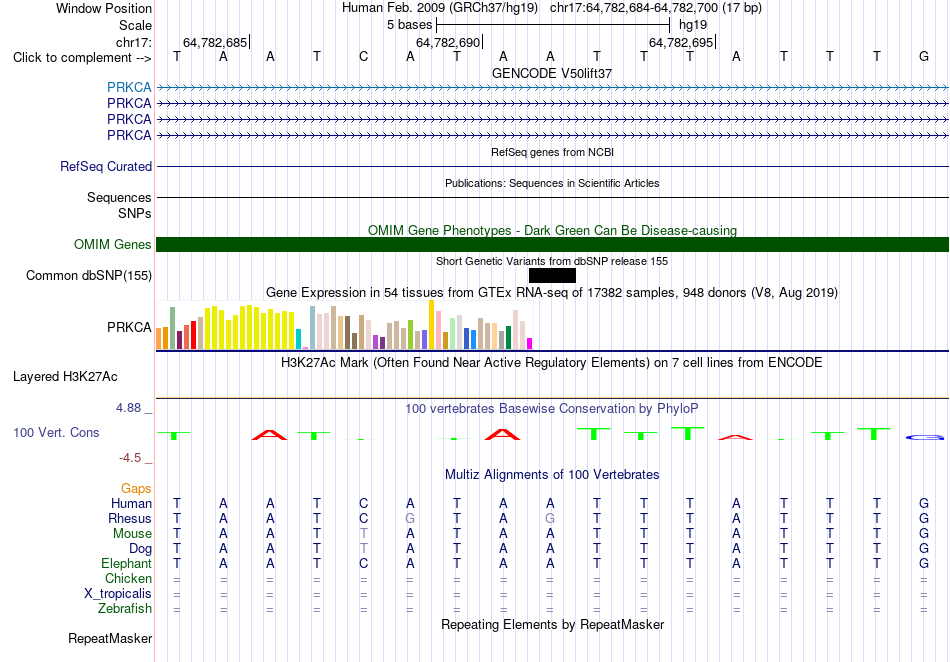Click the PRKCA label beside the GTEx chart

tap(129, 327)
